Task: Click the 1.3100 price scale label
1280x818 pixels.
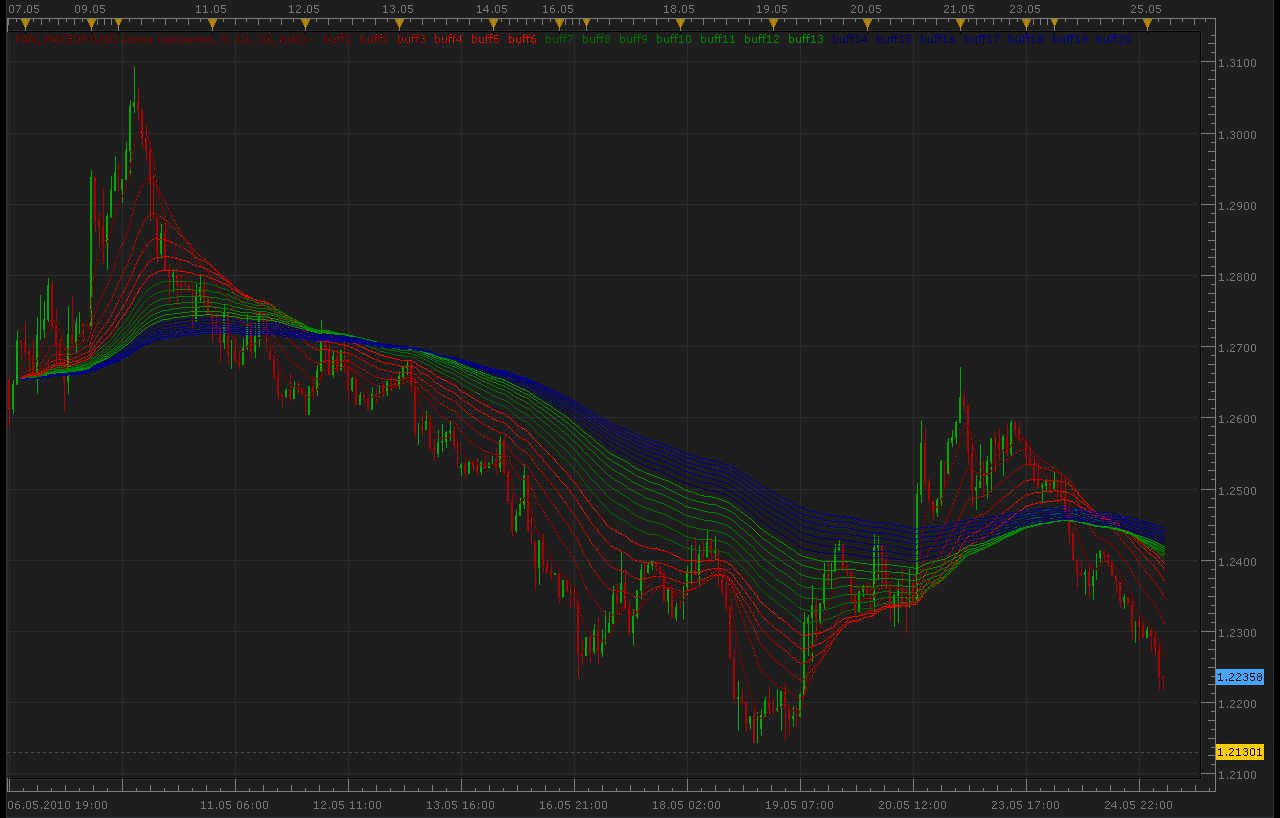Action: click(x=1237, y=63)
